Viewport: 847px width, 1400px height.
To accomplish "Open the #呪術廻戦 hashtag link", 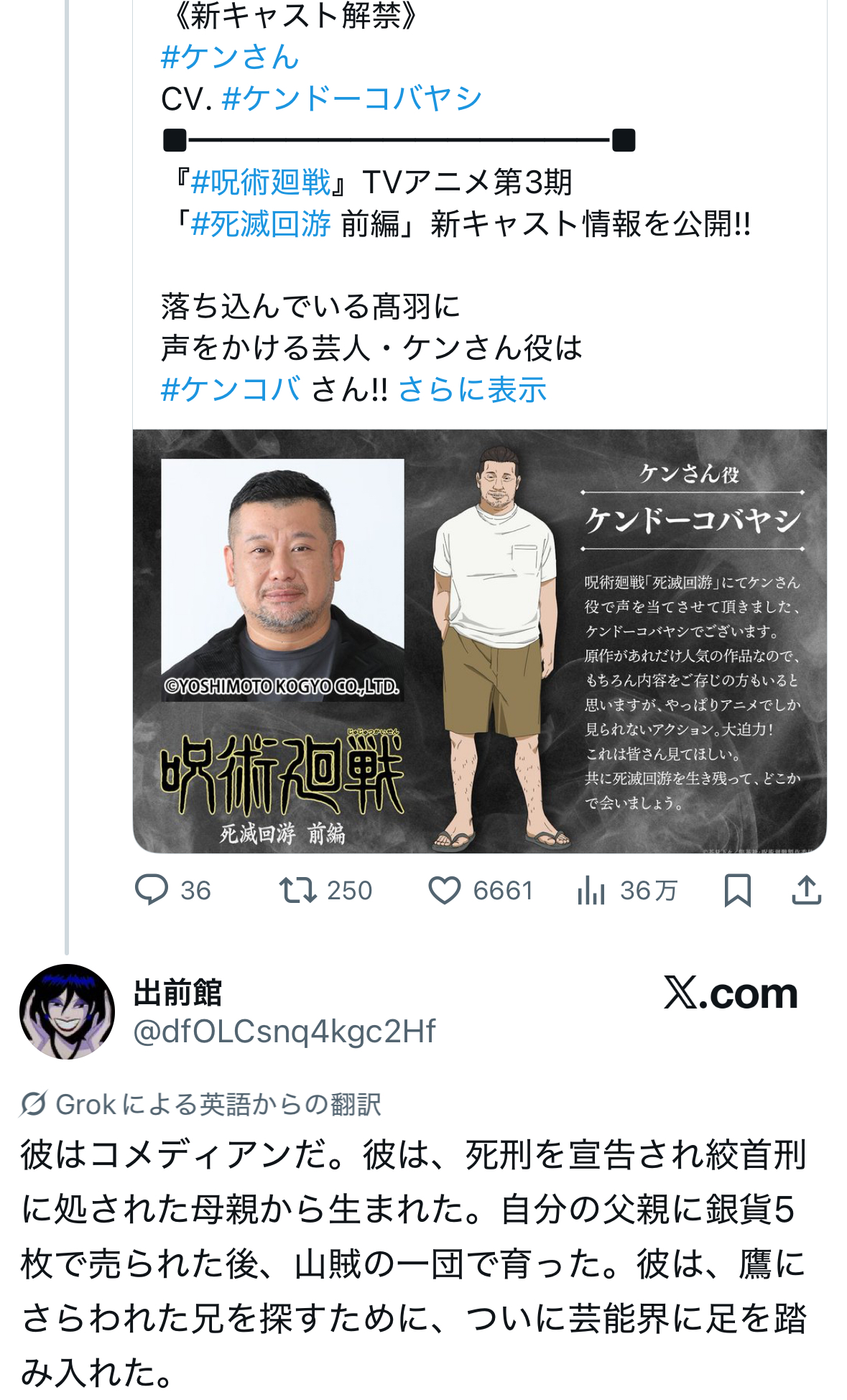I will (261, 182).
